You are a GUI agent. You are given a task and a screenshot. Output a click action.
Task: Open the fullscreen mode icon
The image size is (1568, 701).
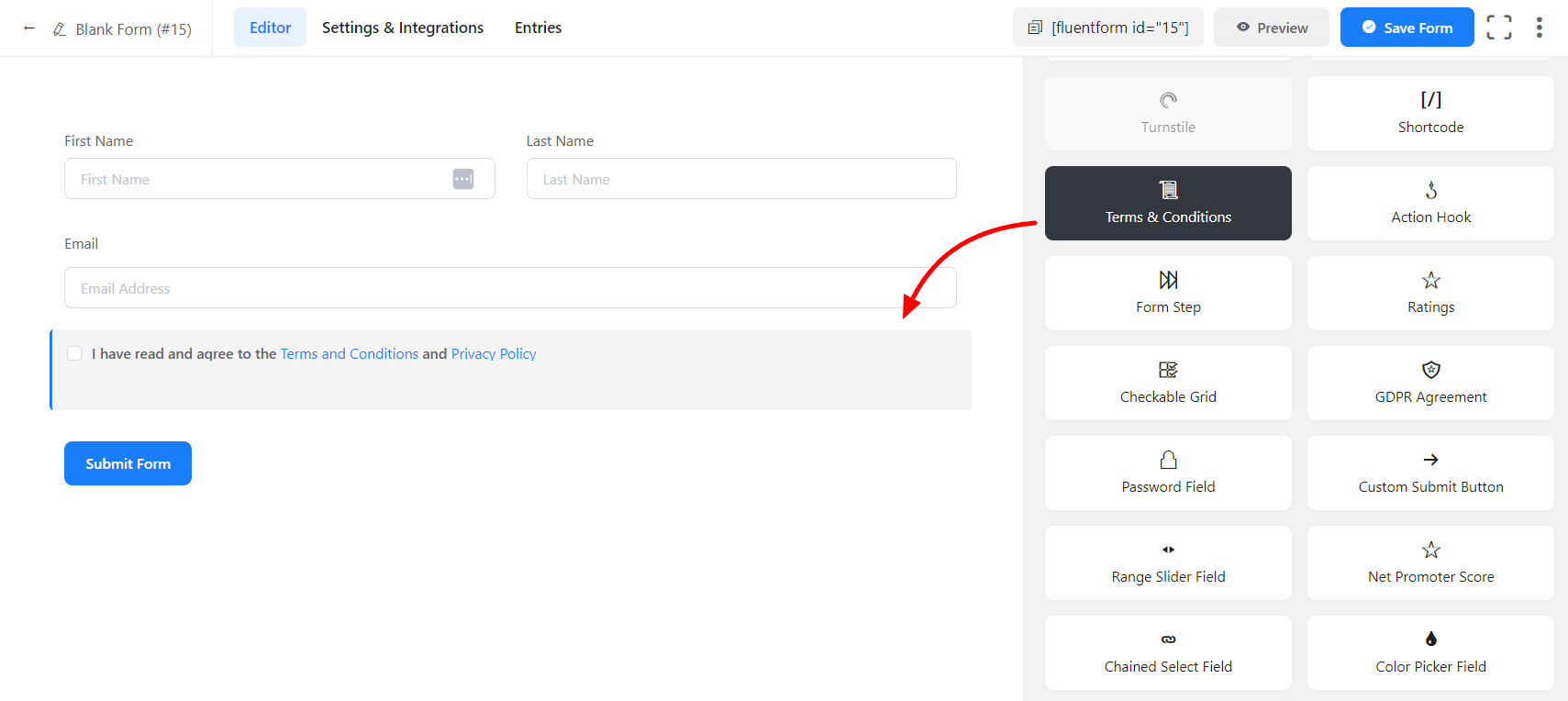(1498, 28)
